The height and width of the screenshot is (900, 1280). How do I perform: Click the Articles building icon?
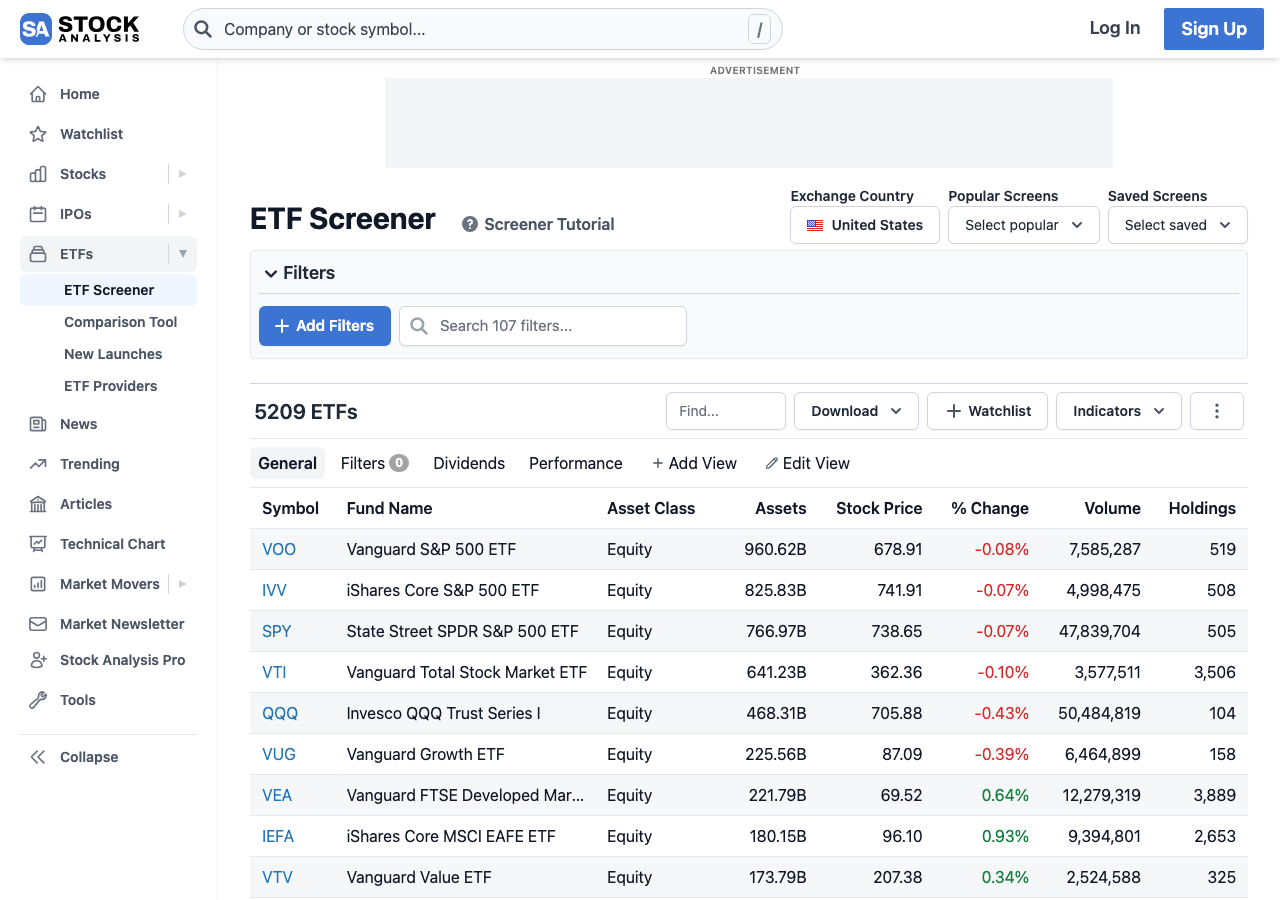click(38, 504)
